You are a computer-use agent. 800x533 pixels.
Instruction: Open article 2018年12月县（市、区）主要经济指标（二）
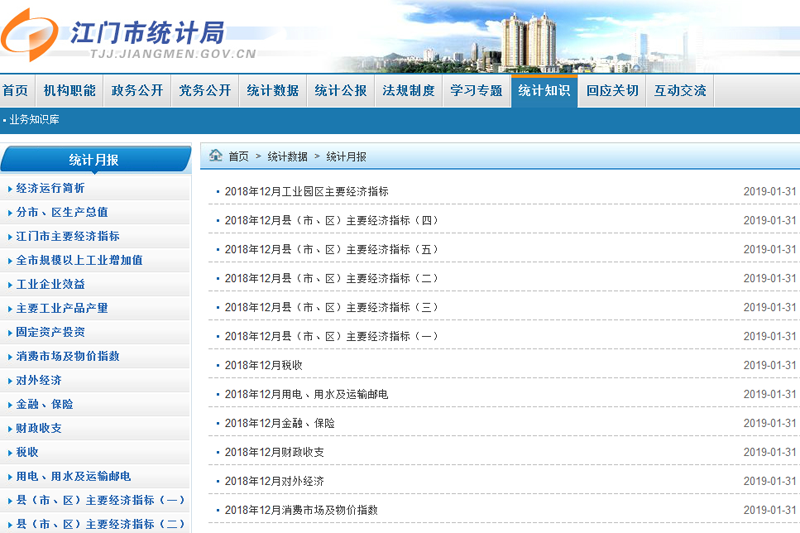point(332,278)
